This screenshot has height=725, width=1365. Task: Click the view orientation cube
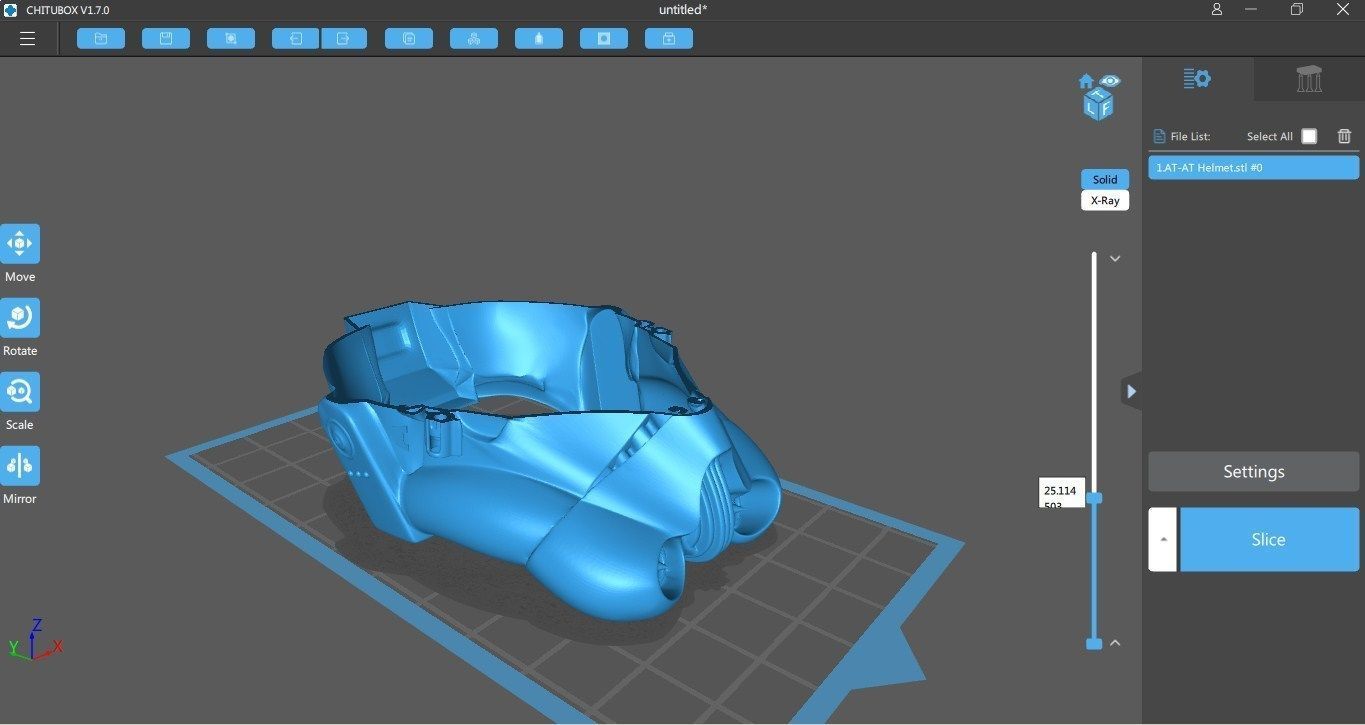click(1098, 104)
